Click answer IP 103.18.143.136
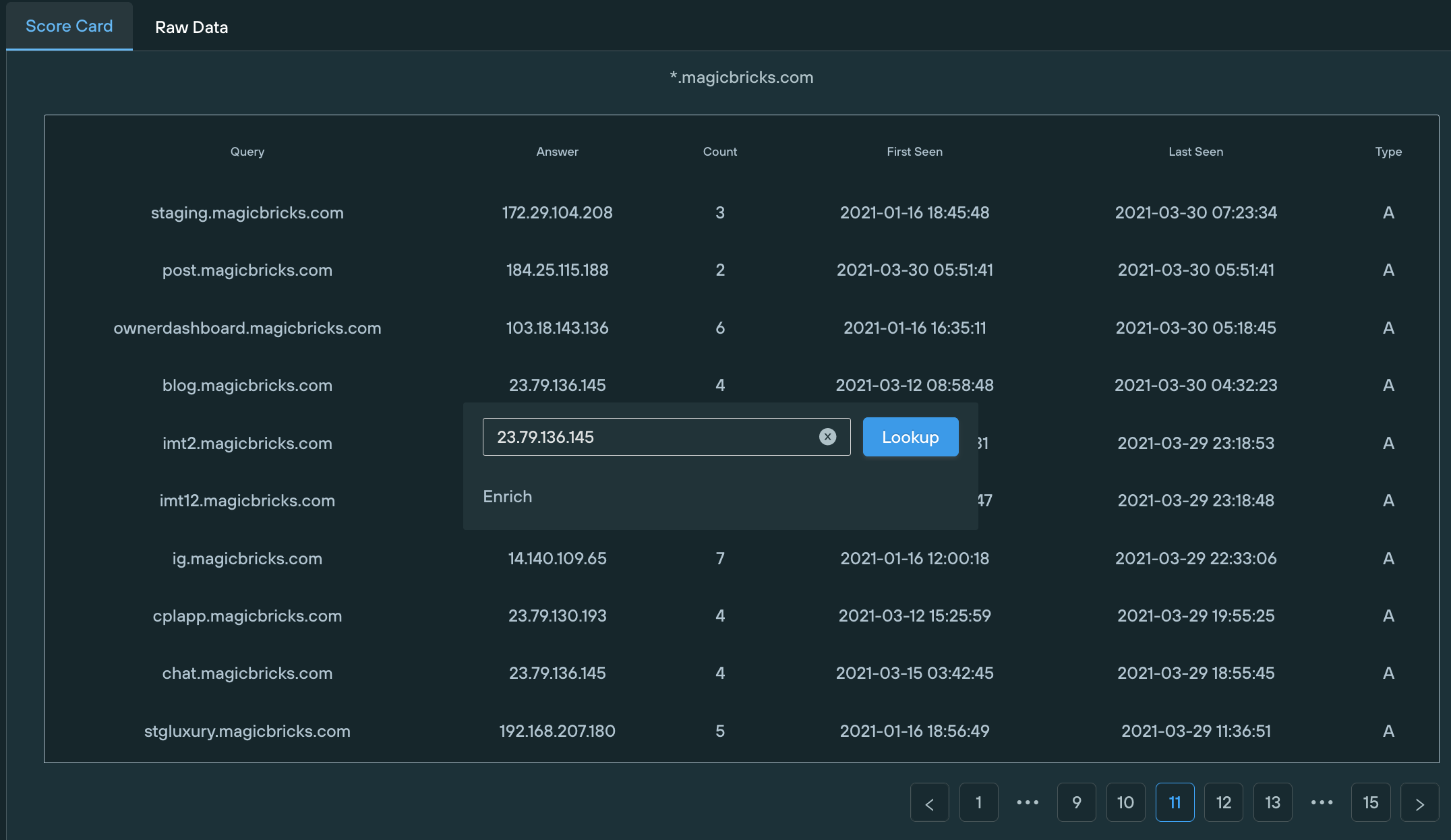 pos(558,328)
